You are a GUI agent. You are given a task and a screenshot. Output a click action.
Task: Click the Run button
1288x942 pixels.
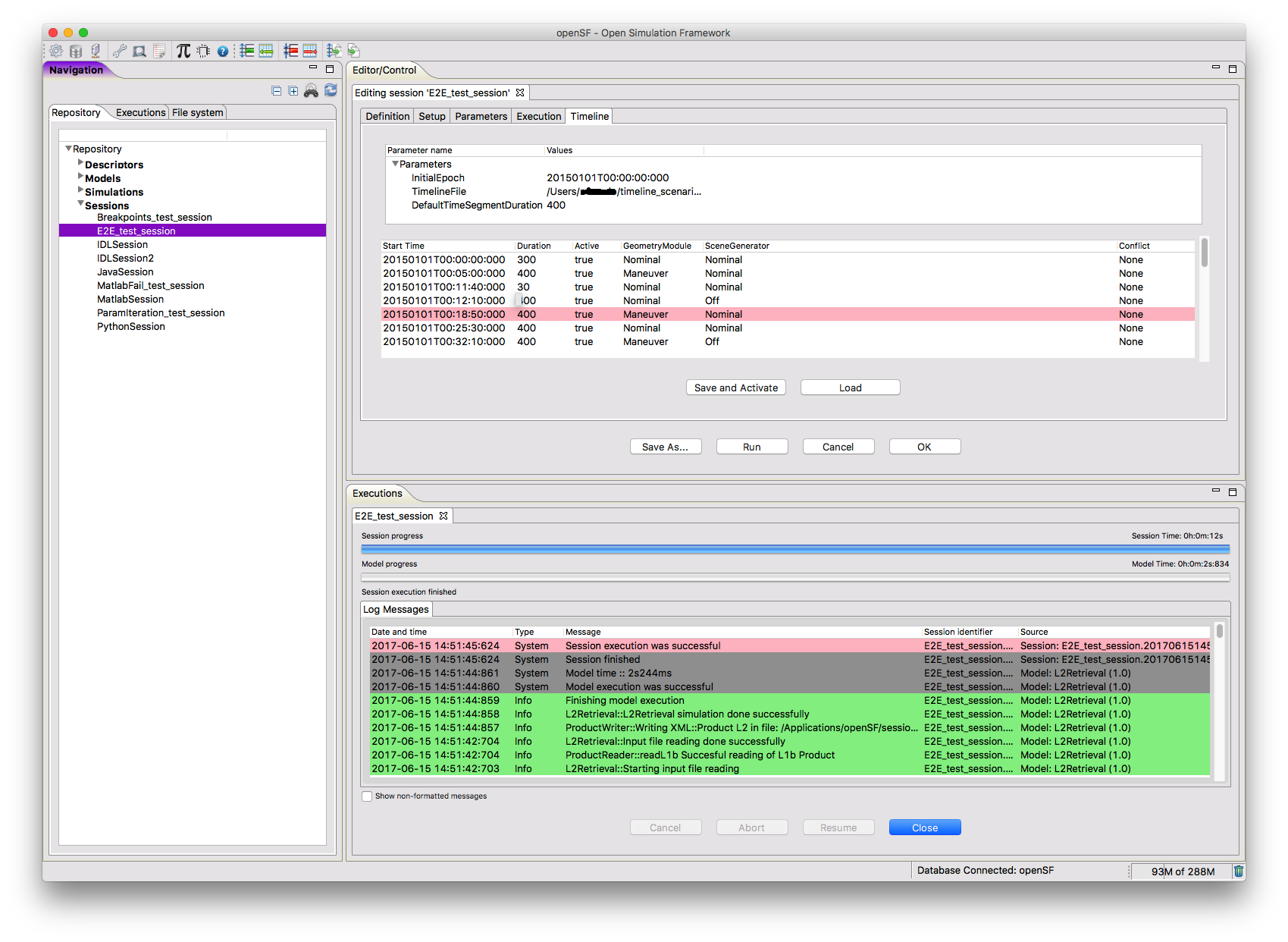pos(751,447)
